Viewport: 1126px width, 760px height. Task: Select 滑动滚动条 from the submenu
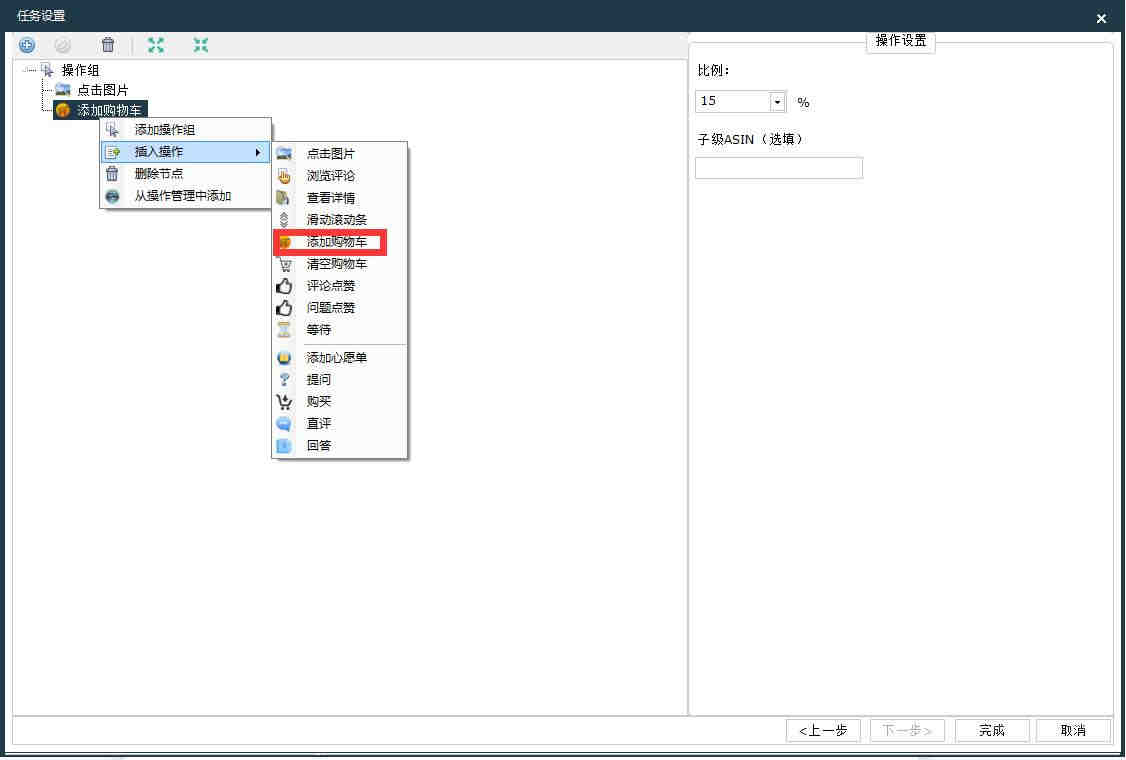coord(340,220)
